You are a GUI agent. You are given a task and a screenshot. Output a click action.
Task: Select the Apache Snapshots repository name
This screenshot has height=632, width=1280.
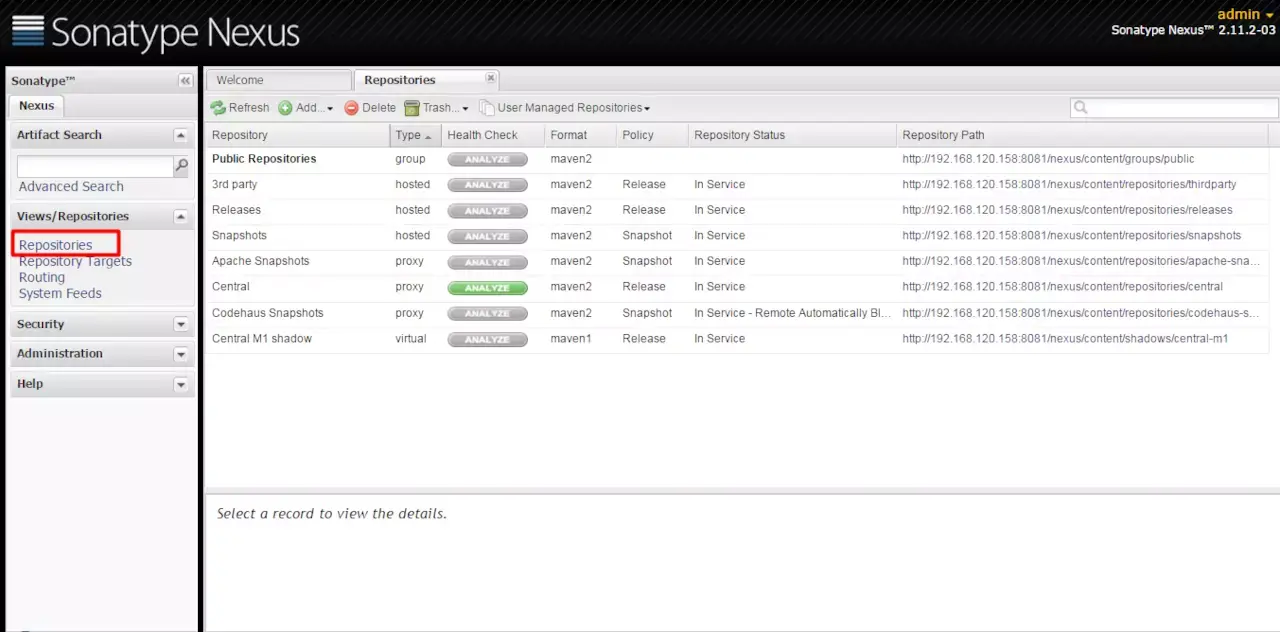[x=260, y=261]
